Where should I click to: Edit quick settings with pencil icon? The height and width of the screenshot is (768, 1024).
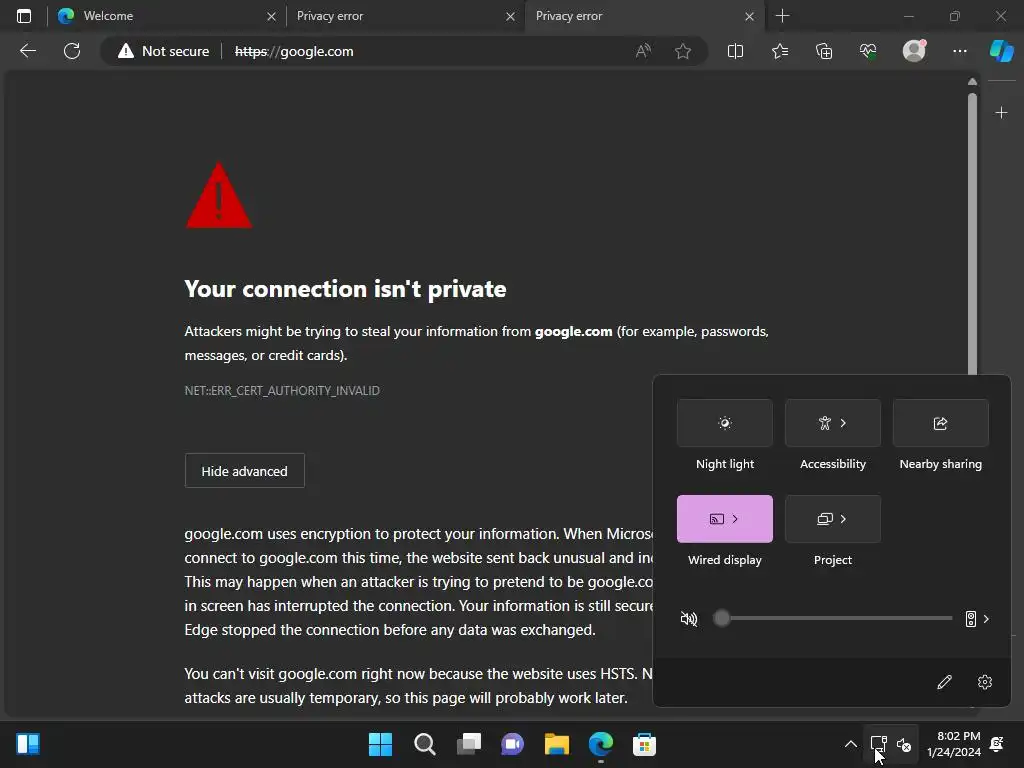pyautogui.click(x=944, y=682)
